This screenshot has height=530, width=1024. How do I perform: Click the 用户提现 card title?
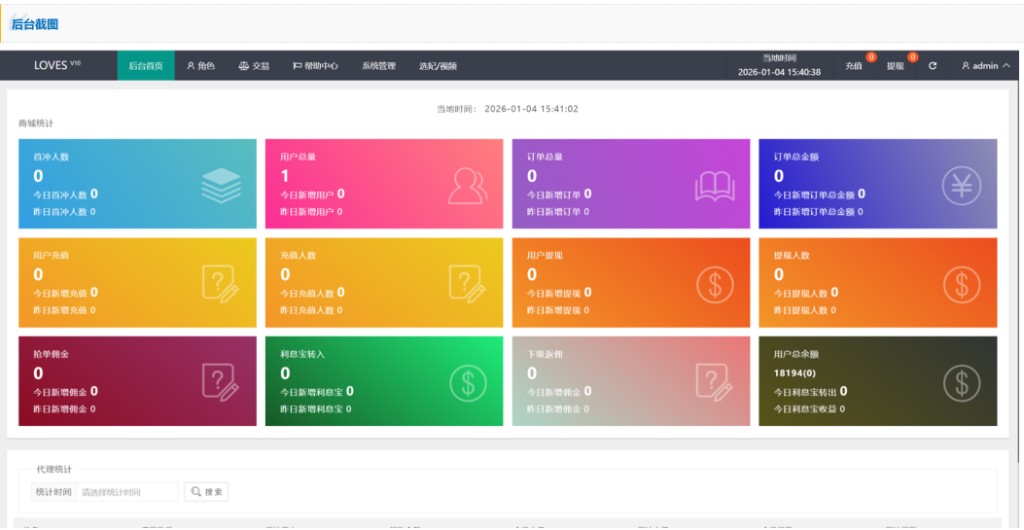point(545,255)
